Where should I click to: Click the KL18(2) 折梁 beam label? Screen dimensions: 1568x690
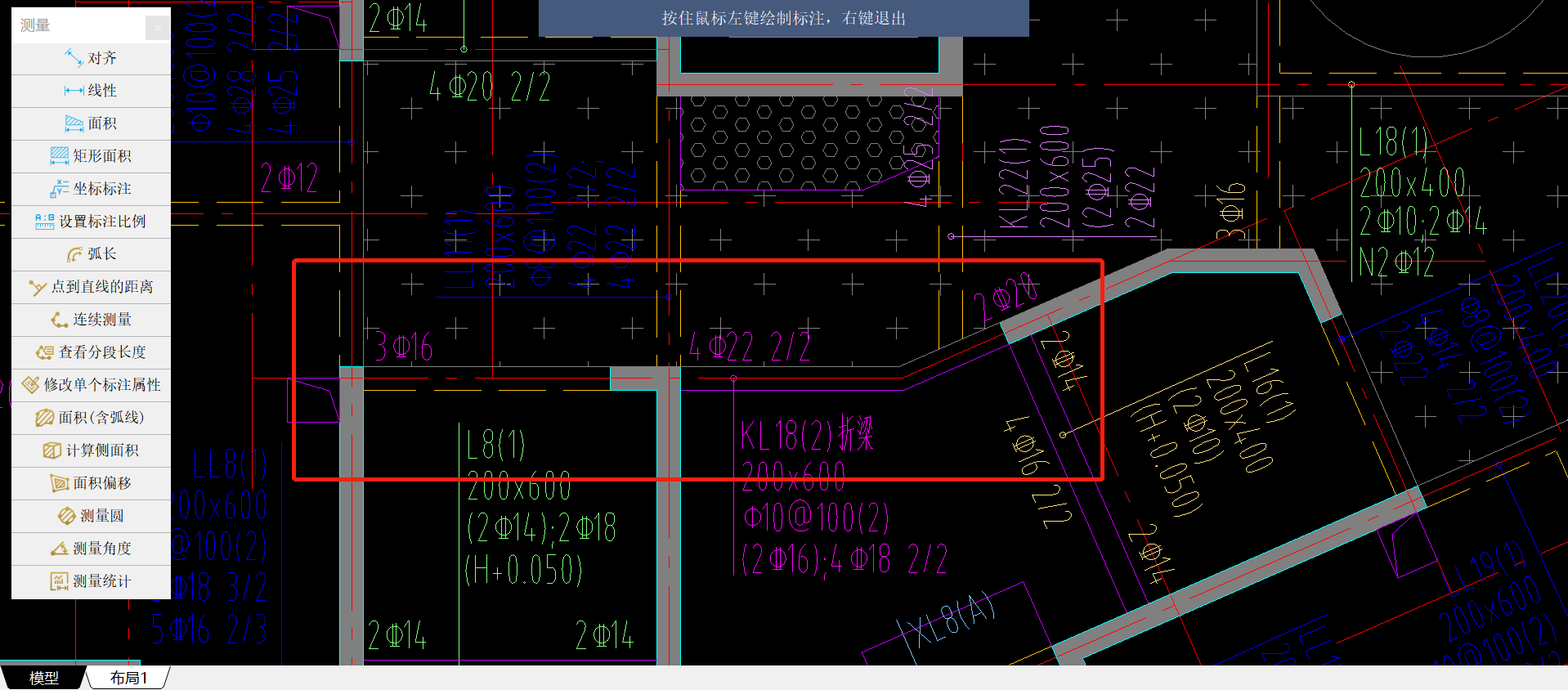pyautogui.click(x=807, y=433)
